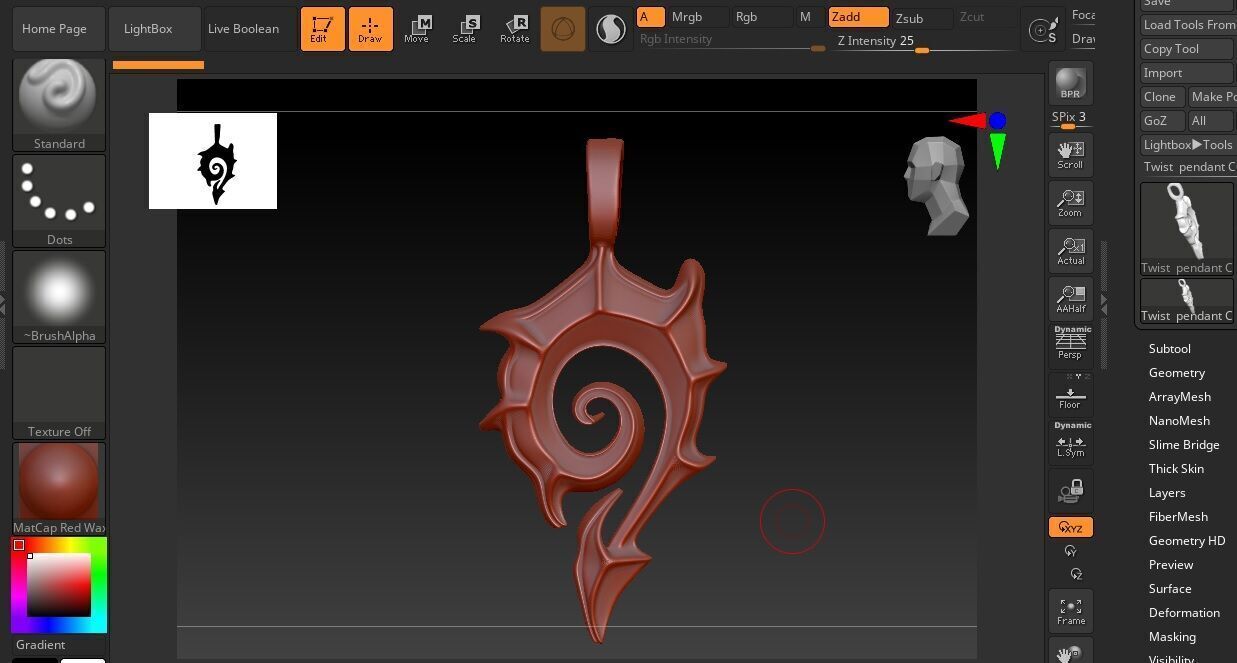Expand the Geometry HD section
The image size is (1237, 663).
1187,541
